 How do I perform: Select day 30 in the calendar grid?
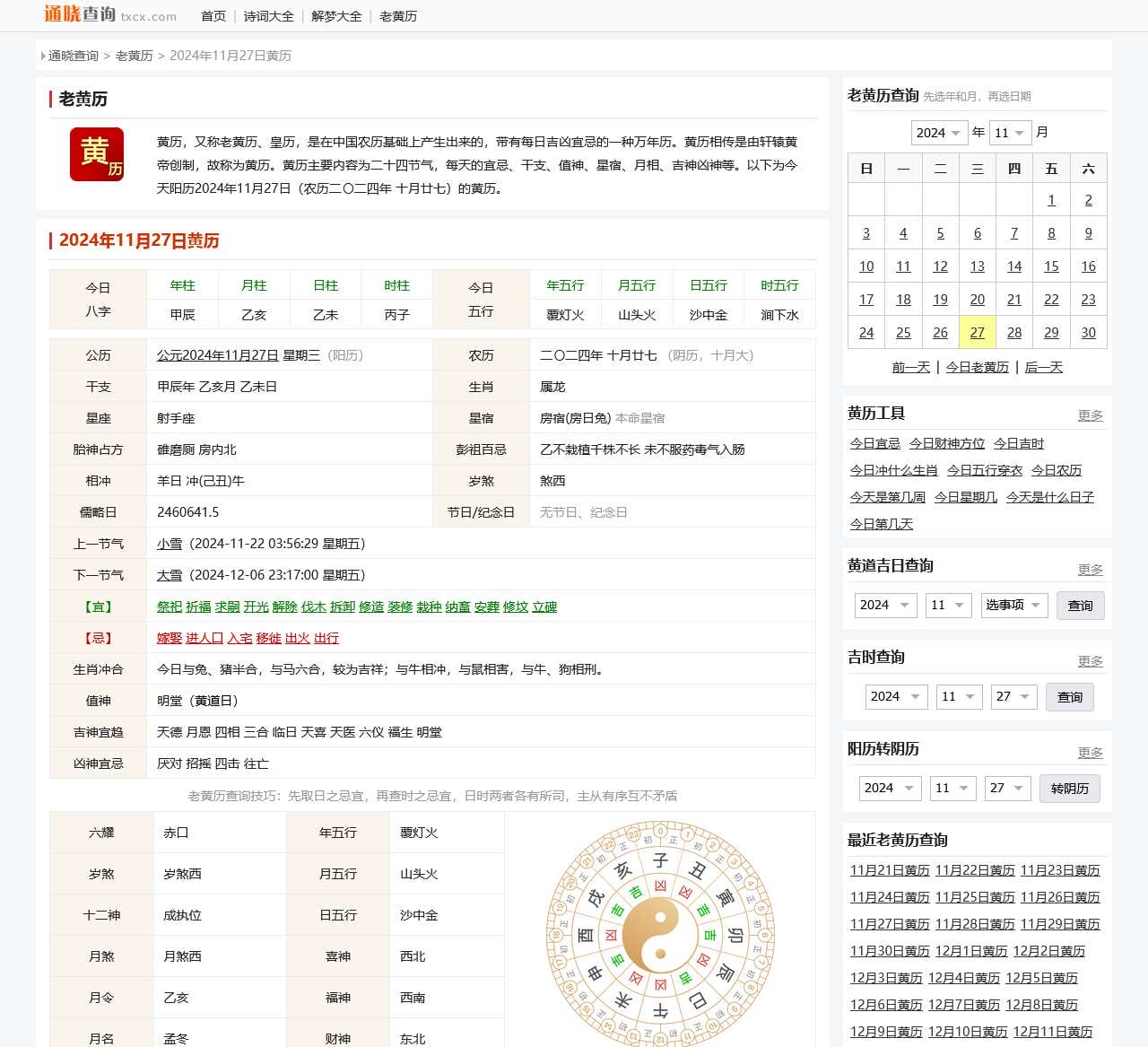pyautogui.click(x=1089, y=333)
